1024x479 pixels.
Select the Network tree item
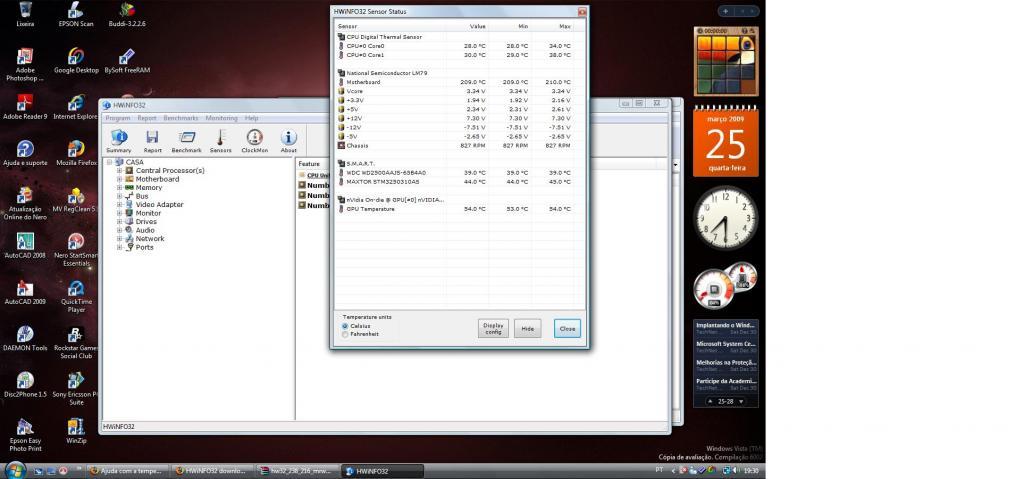pyautogui.click(x=150, y=239)
